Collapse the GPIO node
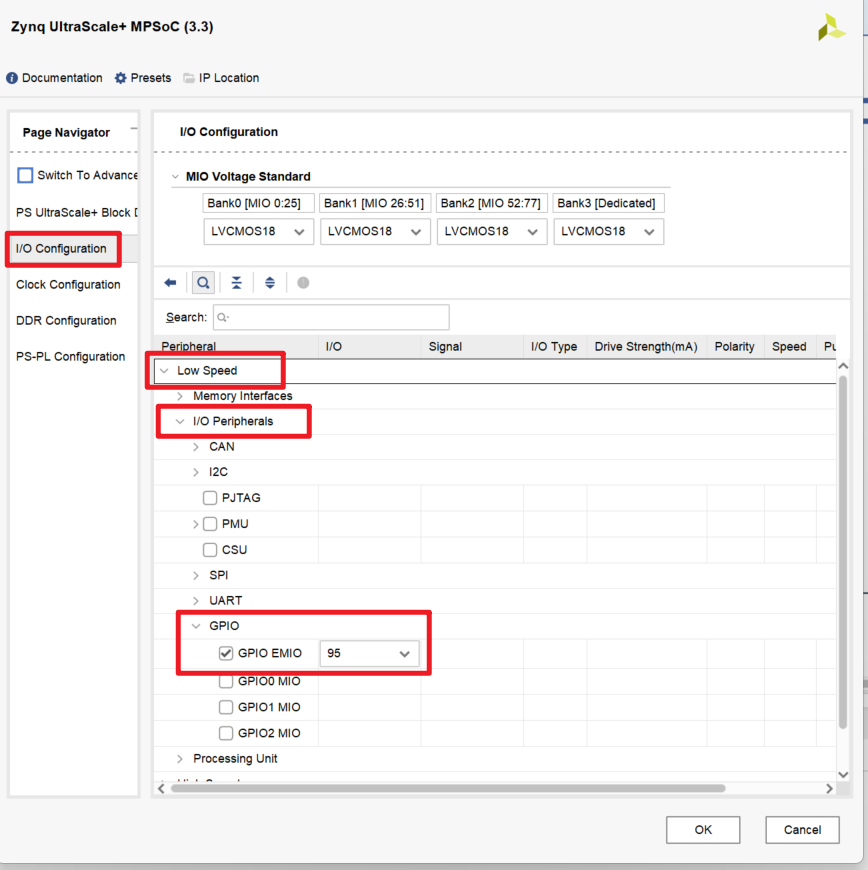Image resolution: width=868 pixels, height=870 pixels. point(196,626)
